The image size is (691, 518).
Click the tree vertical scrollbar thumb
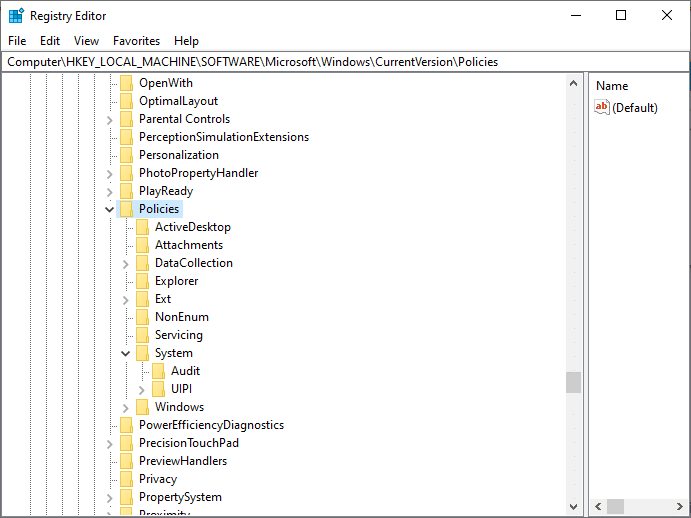(573, 382)
